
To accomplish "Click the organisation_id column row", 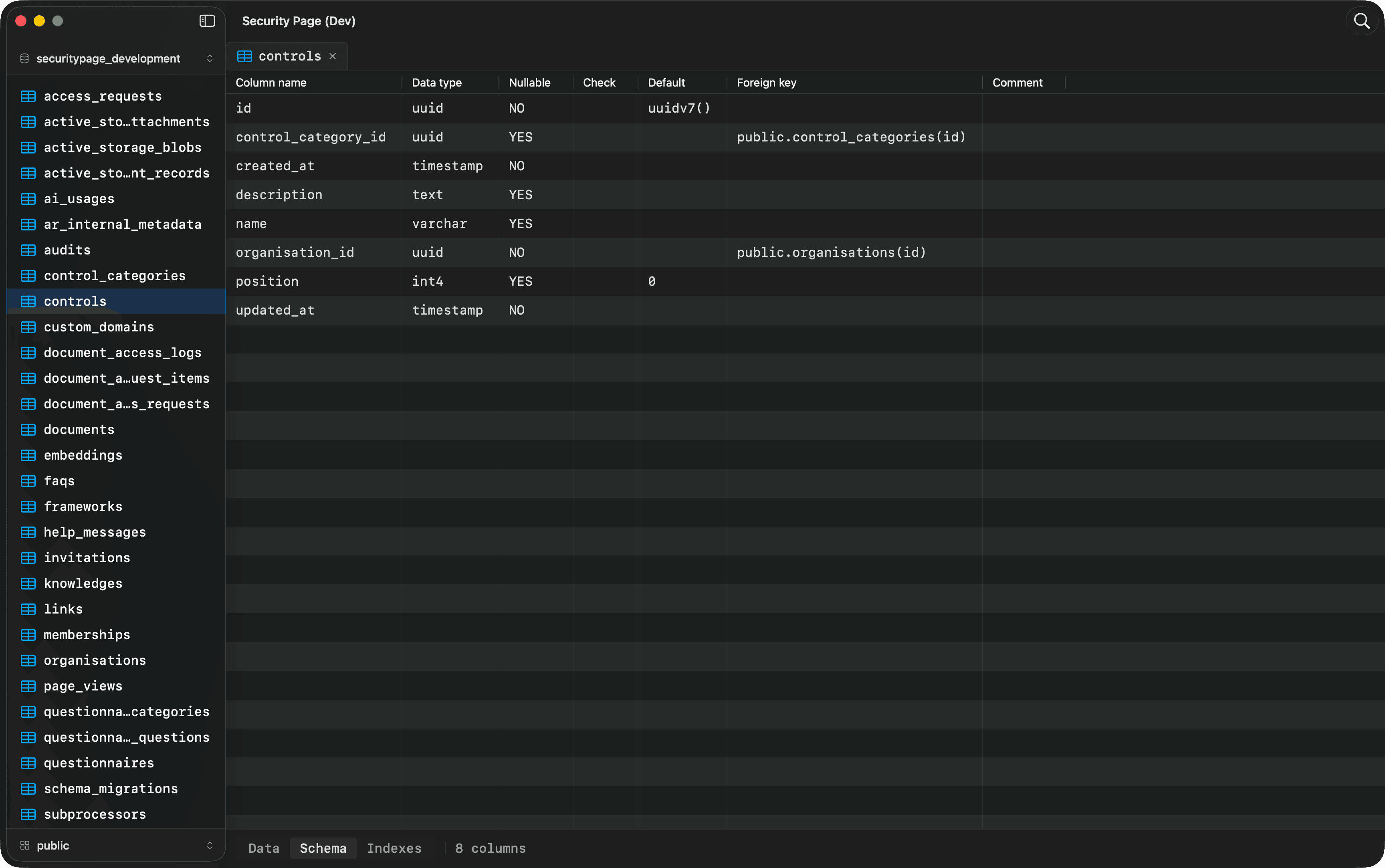I will [x=295, y=252].
